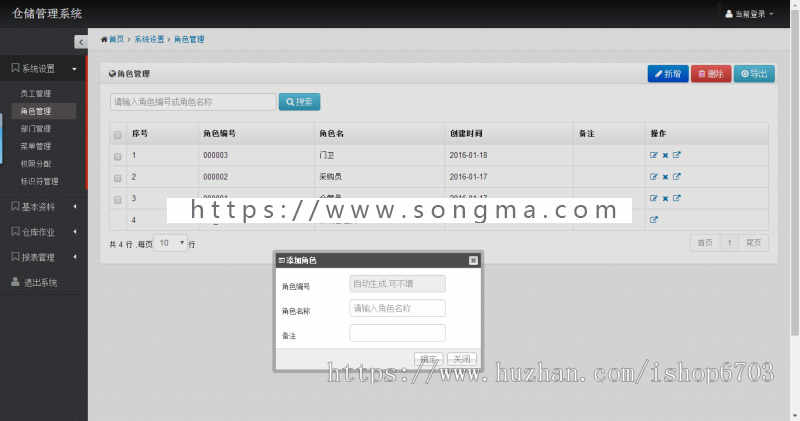
Task: Open 标识符管理 in the sidebar
Action: point(39,181)
